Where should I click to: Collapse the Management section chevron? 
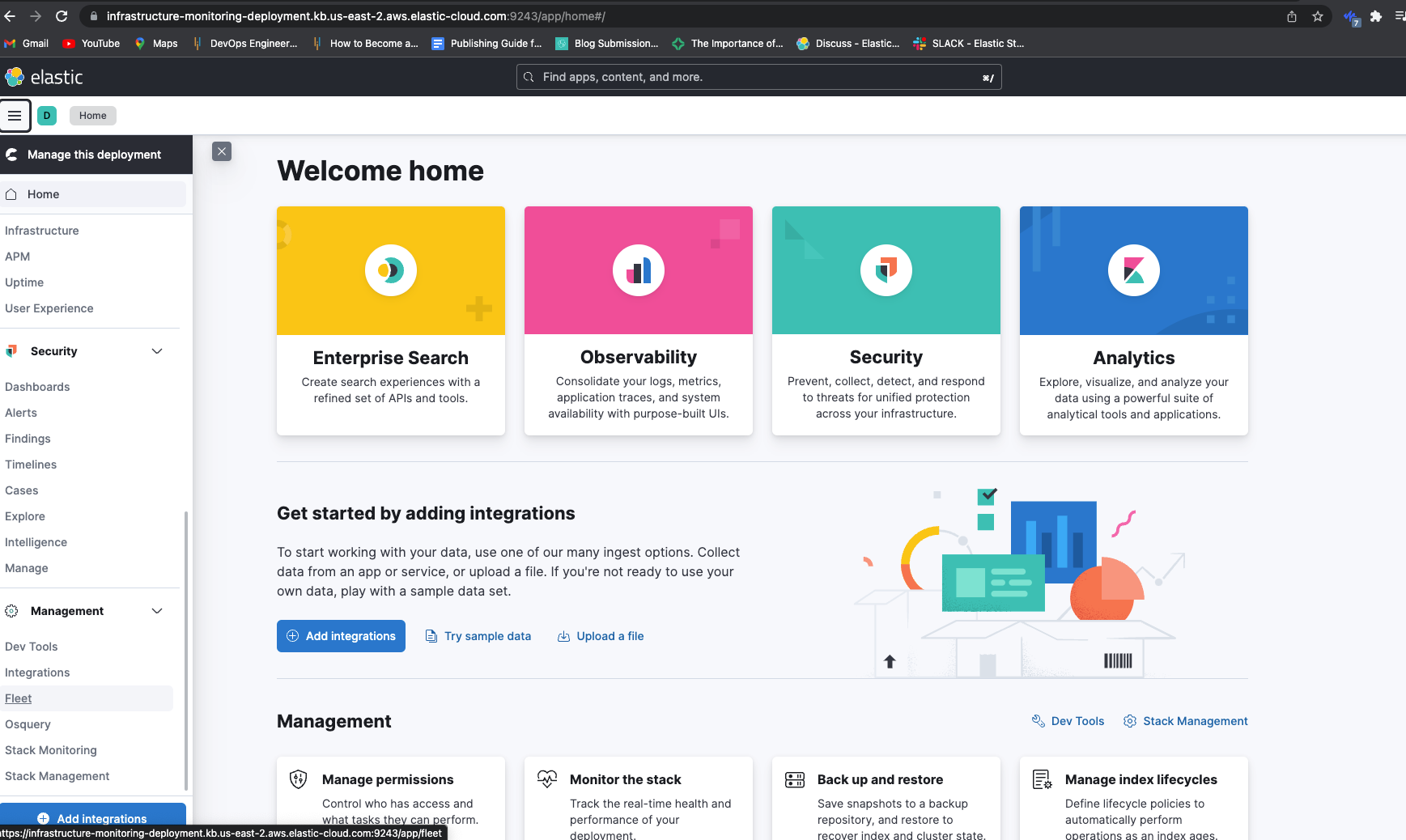(x=157, y=611)
